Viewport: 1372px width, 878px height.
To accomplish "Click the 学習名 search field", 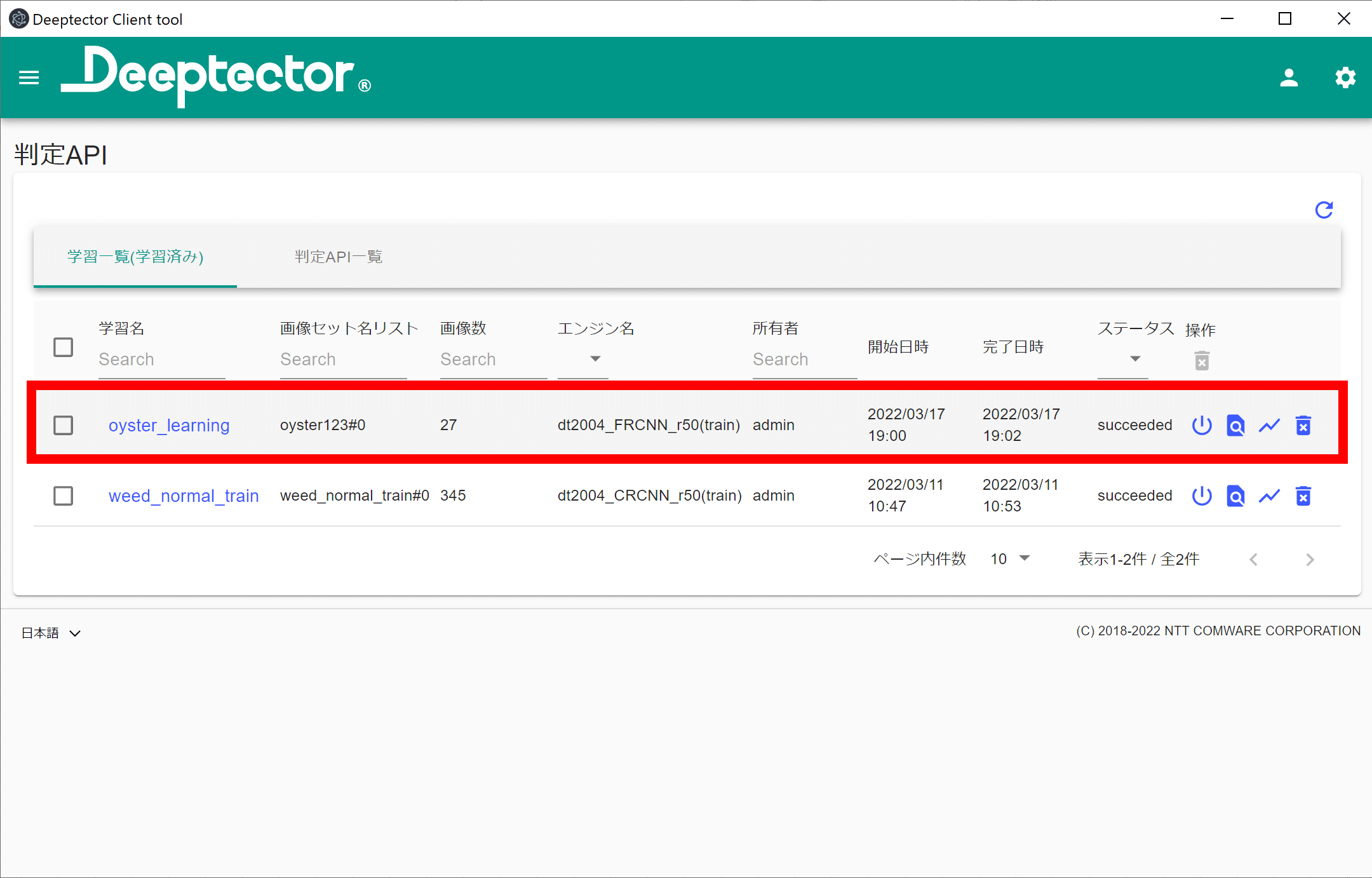I will pyautogui.click(x=161, y=359).
